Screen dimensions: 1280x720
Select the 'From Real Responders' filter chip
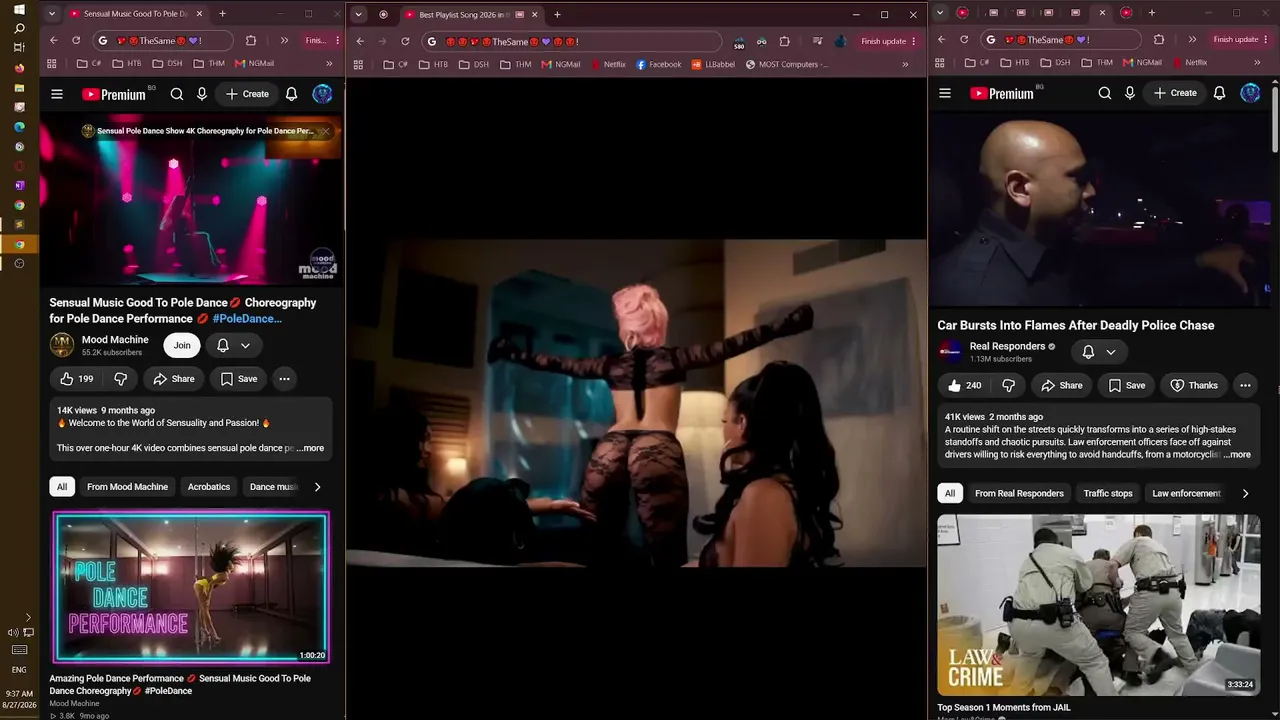1019,493
